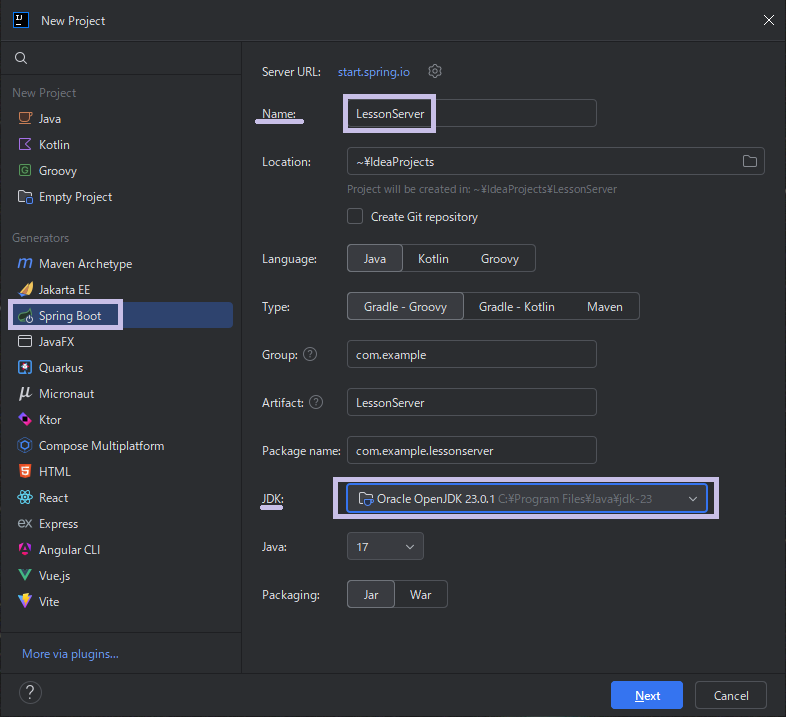
Task: Set Language to Groovy
Action: point(499,258)
